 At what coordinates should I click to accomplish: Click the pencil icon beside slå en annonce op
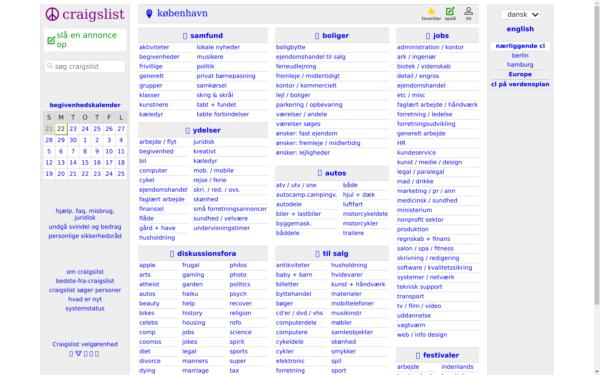pyautogui.click(x=51, y=40)
